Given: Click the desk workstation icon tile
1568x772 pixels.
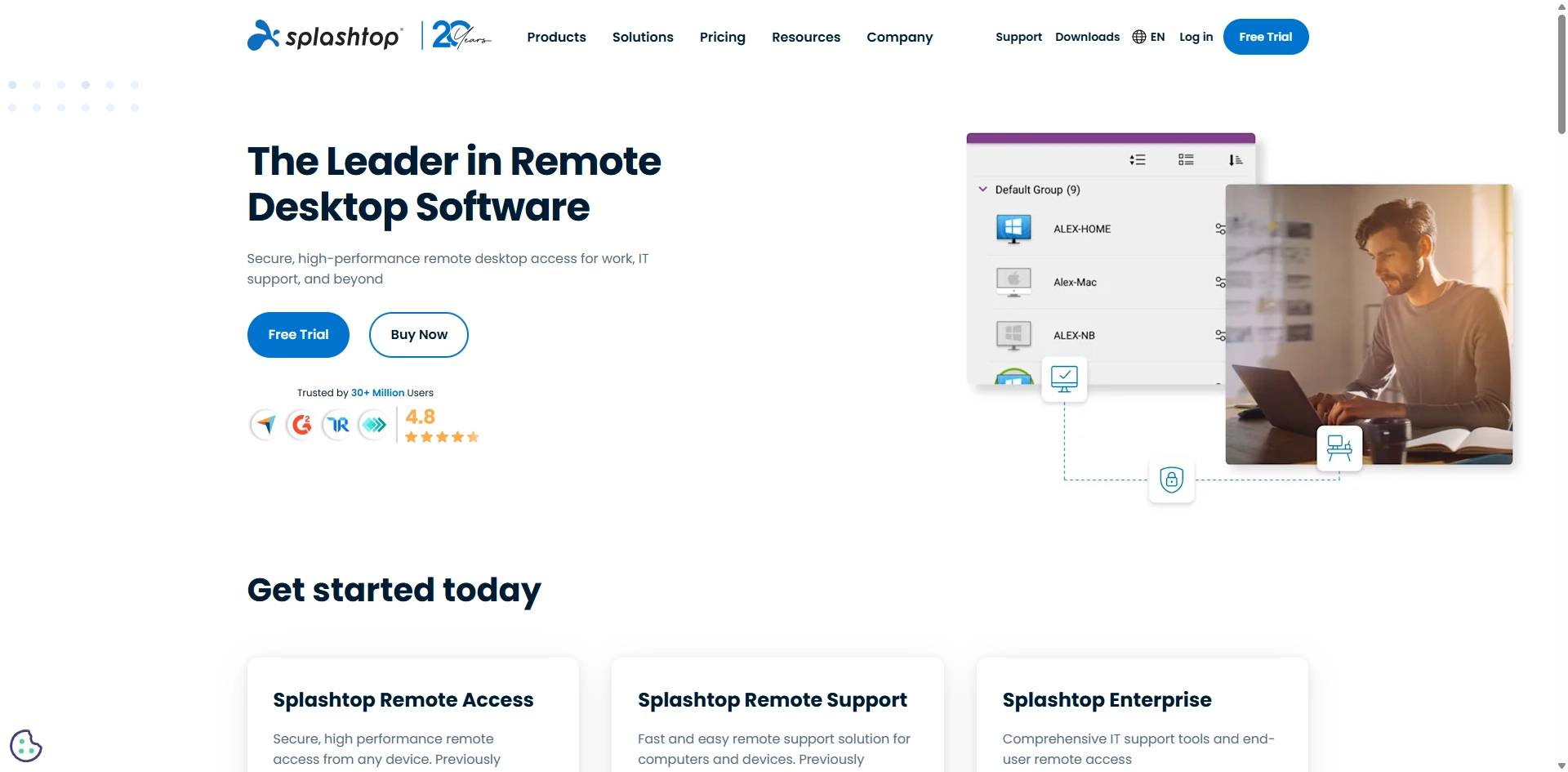Looking at the screenshot, I should click(x=1339, y=448).
